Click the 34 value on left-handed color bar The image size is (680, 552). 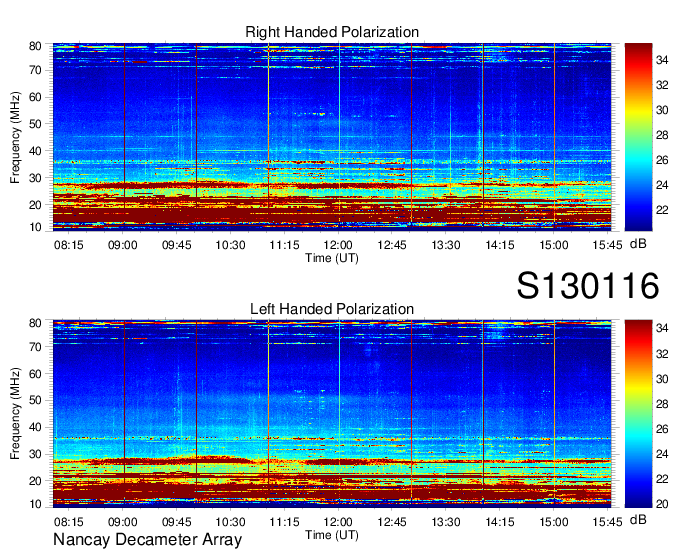coord(662,328)
